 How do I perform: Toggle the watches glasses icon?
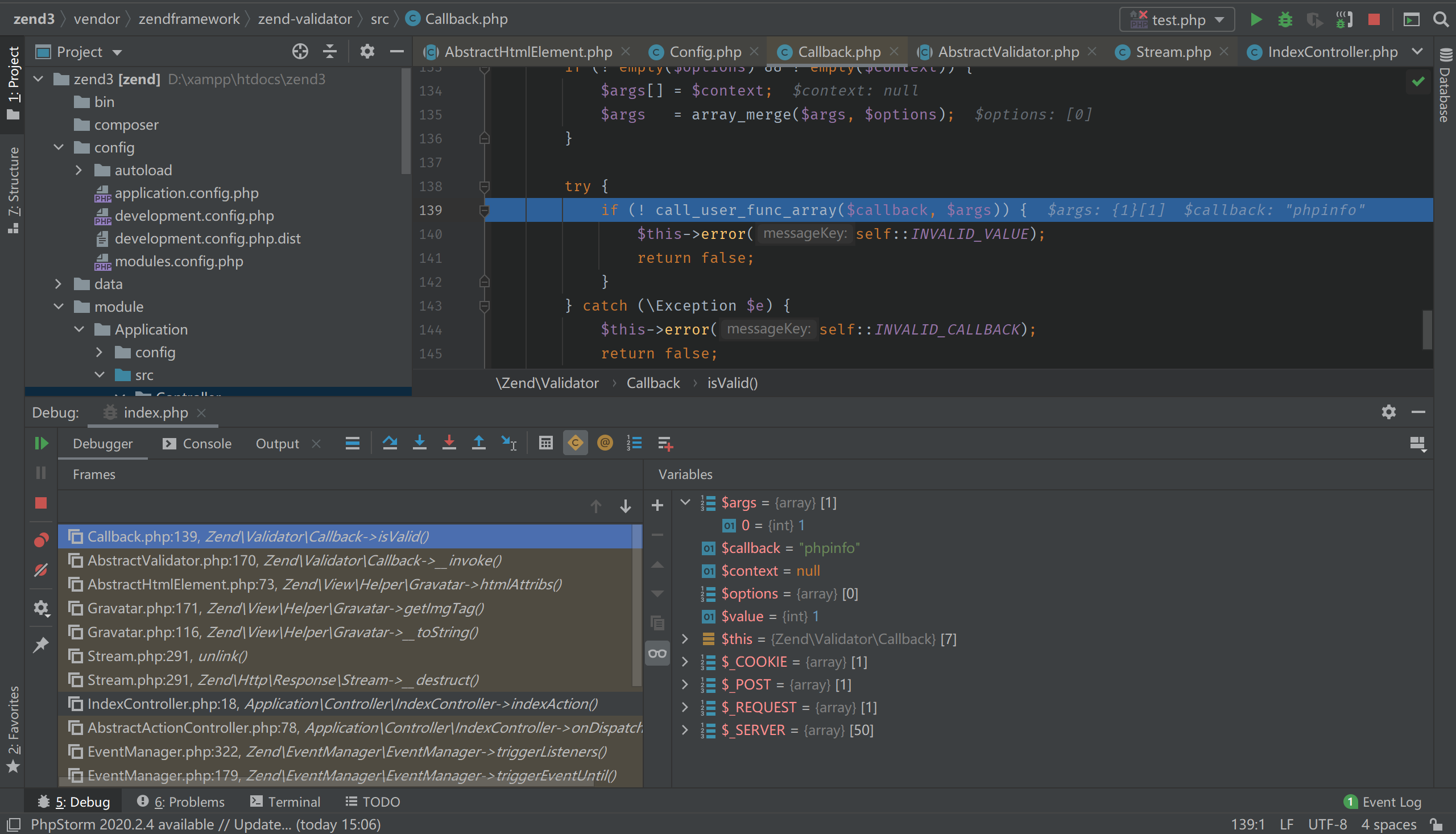click(x=657, y=654)
